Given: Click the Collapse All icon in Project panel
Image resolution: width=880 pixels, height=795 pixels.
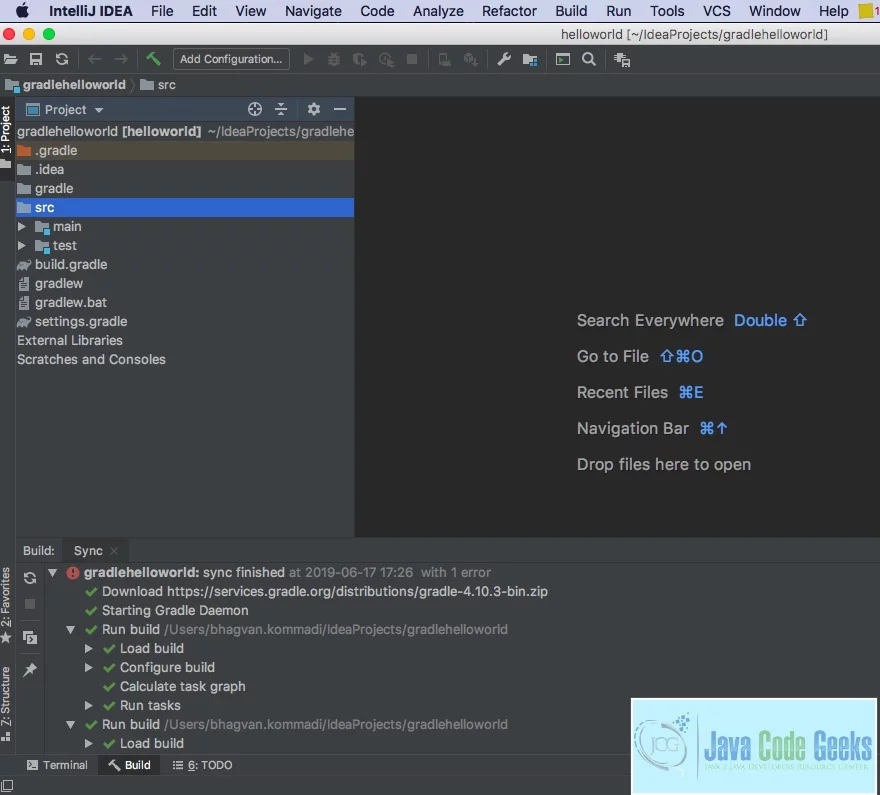Looking at the screenshot, I should pos(281,109).
